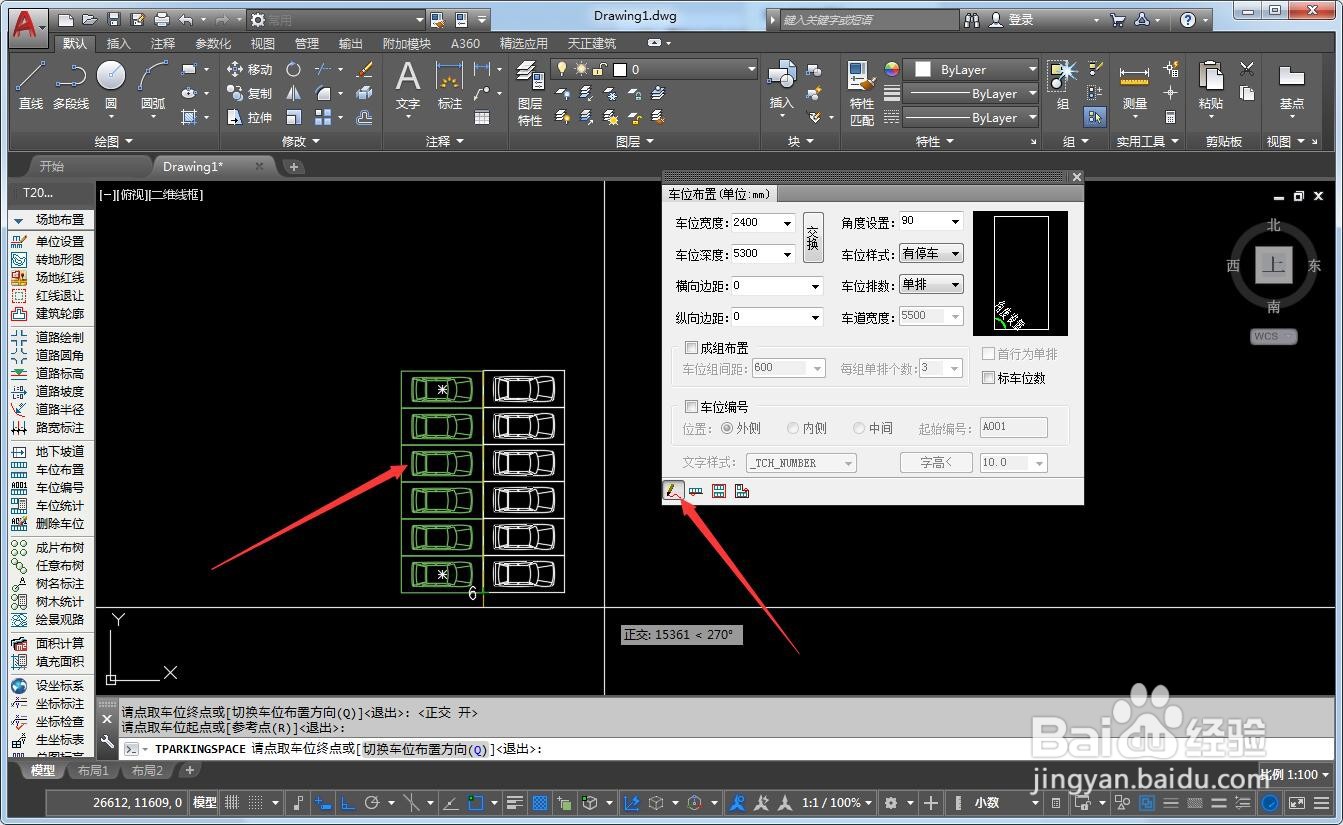This screenshot has width=1343, height=825.
Task: Open 车位布置 in the left sidebar
Action: (47, 469)
